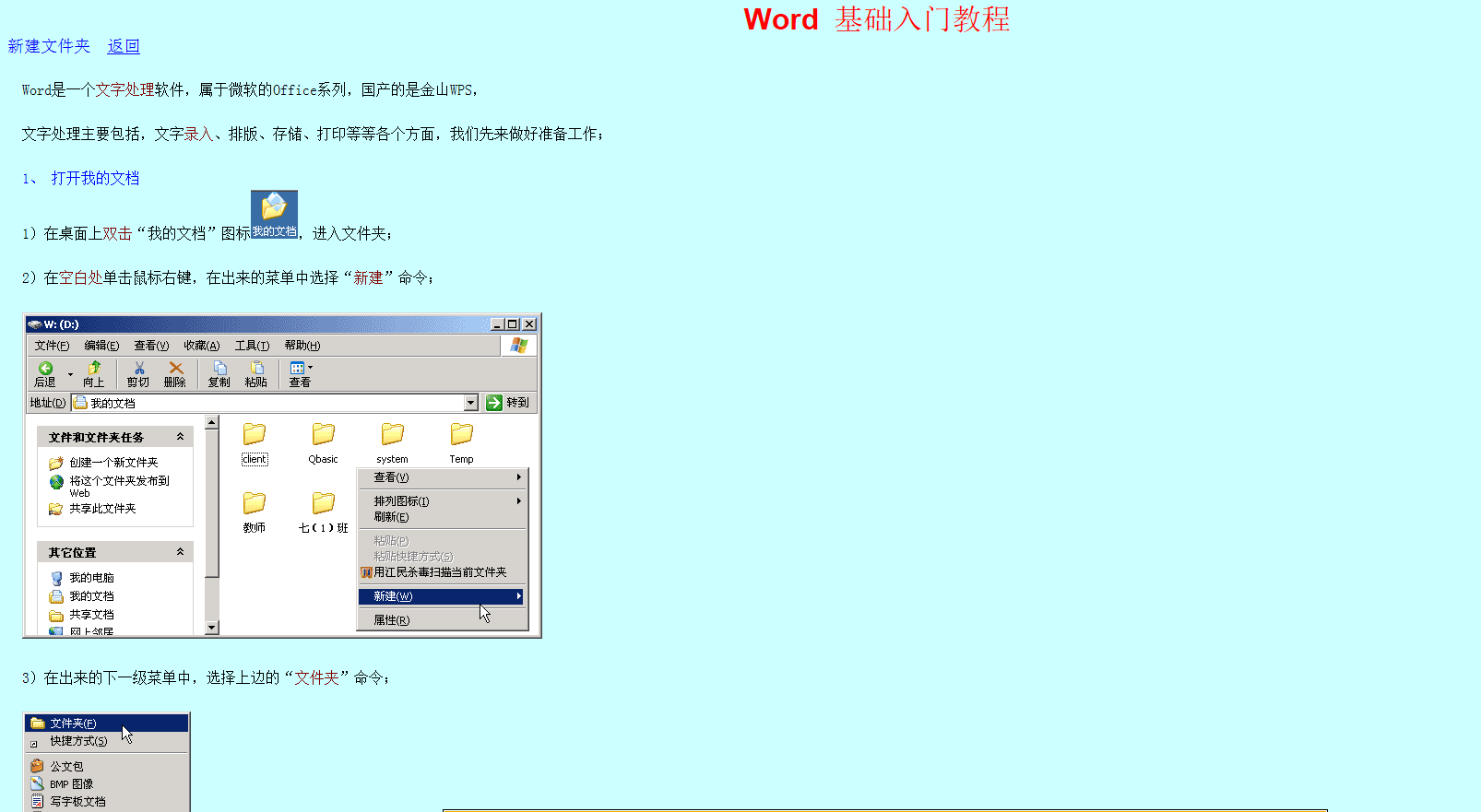The height and width of the screenshot is (812, 1481).
Task: Click the 复制 copy toolbar icon
Action: coord(219,368)
